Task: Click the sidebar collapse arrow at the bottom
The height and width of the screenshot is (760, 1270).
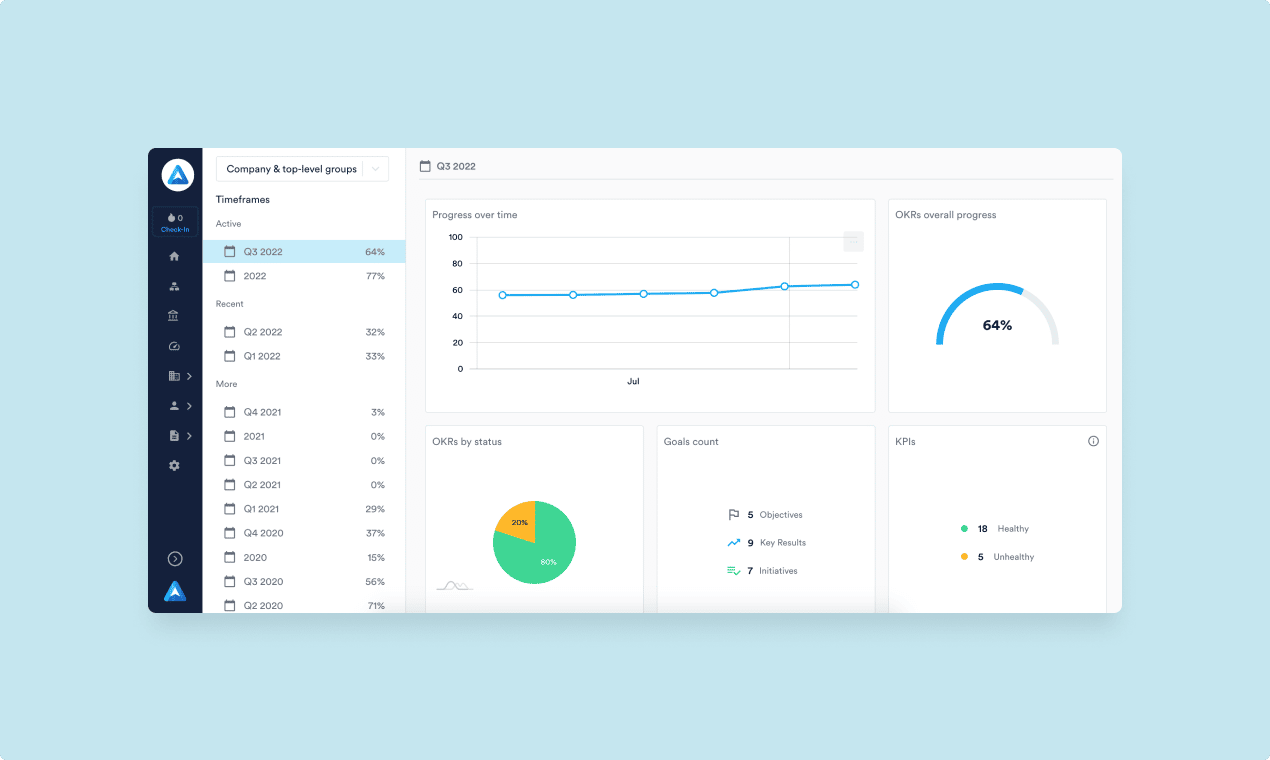Action: (175, 558)
